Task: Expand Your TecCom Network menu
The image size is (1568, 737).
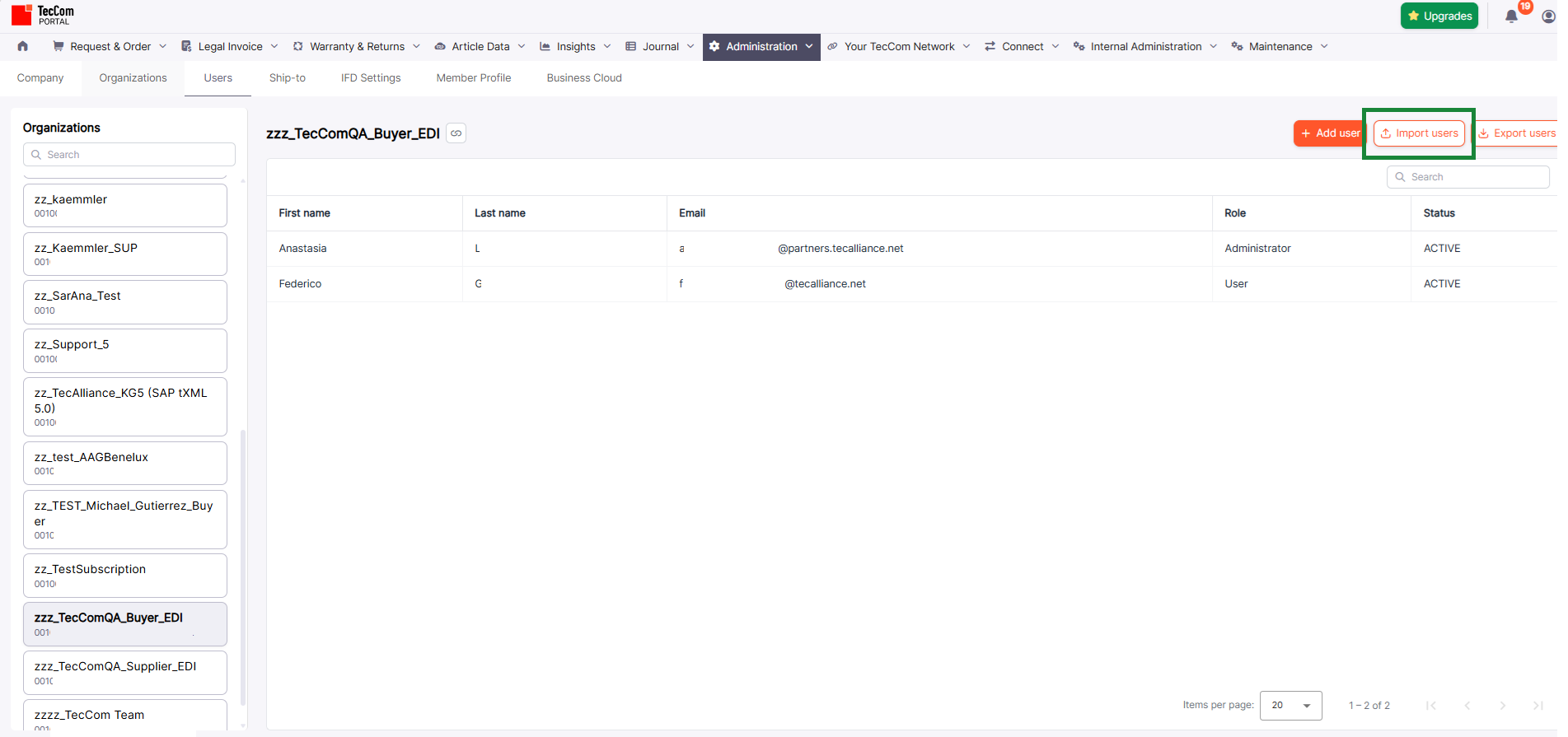Action: click(x=899, y=46)
